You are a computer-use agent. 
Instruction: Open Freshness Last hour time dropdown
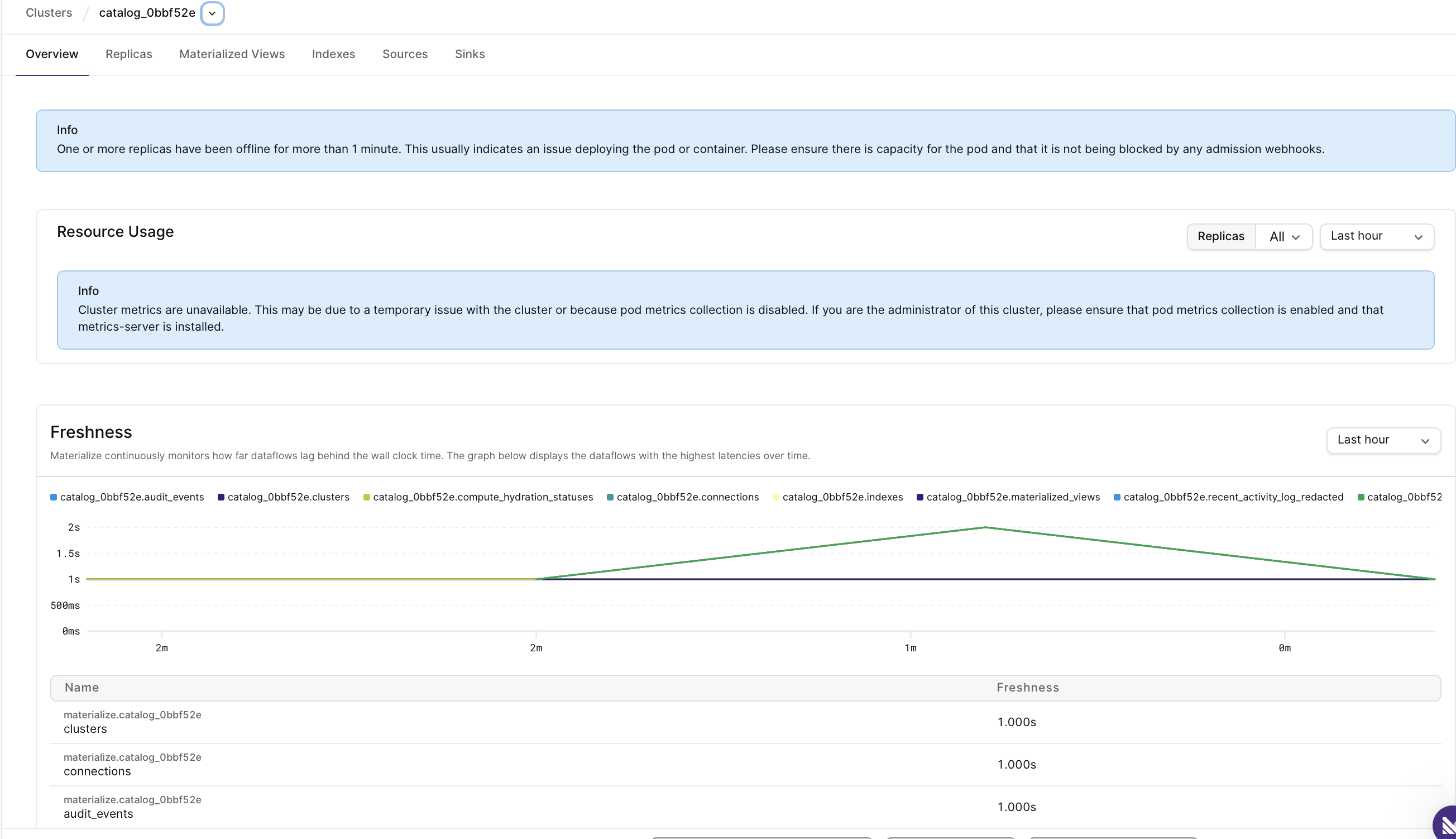coord(1383,440)
